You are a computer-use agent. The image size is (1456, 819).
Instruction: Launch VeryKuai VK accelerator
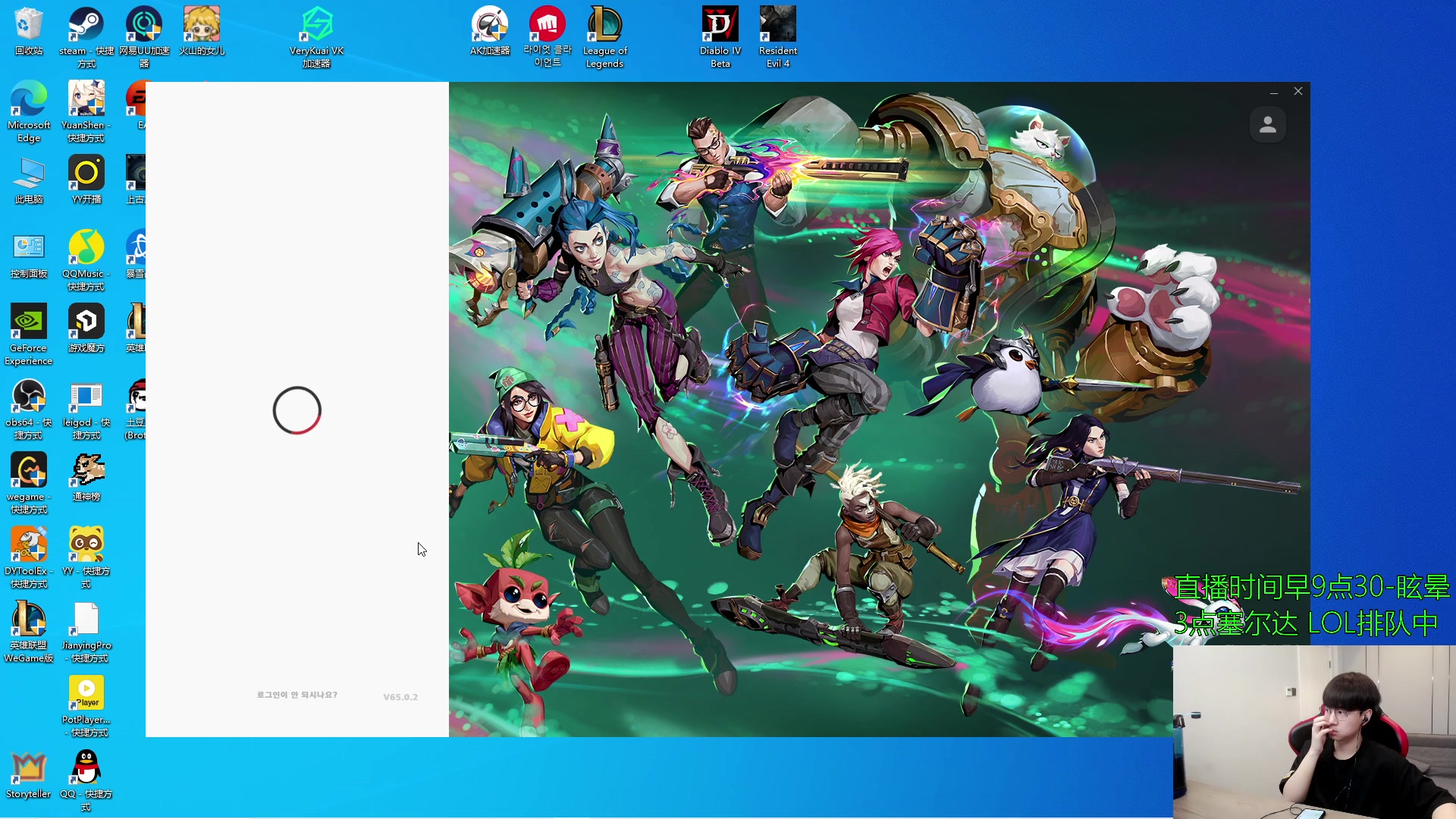[316, 37]
